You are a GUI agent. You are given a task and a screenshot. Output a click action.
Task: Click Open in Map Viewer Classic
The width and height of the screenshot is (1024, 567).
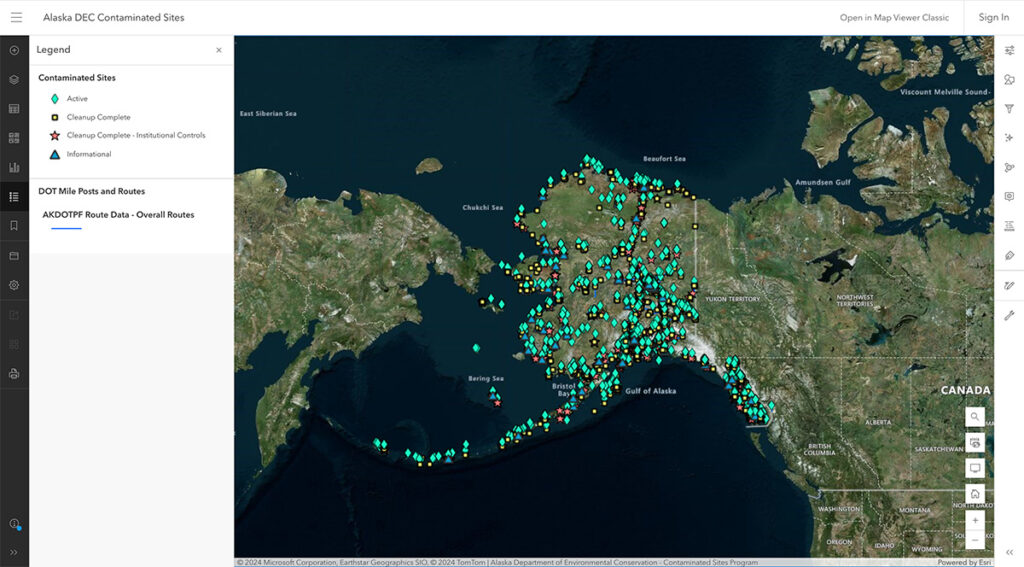click(x=894, y=18)
